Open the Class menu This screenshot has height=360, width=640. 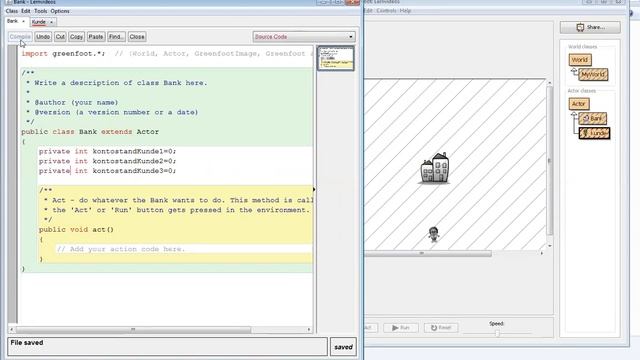click(x=12, y=11)
